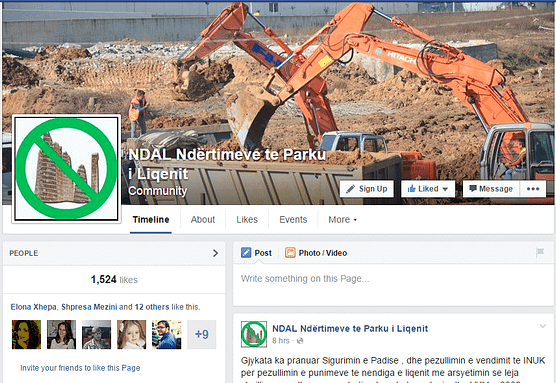Click the Message button

[x=491, y=189]
